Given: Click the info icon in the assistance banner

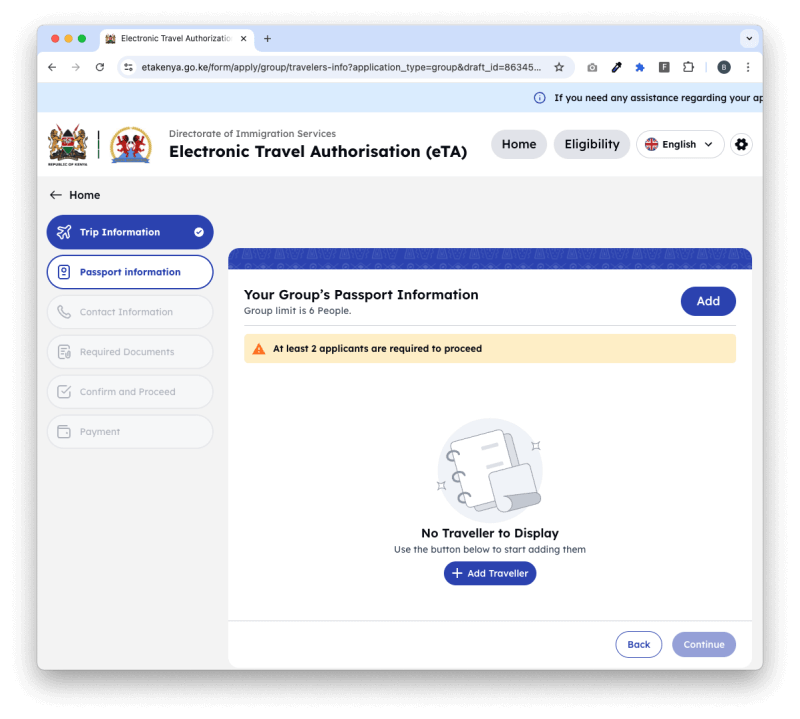Looking at the screenshot, I should coord(539,98).
